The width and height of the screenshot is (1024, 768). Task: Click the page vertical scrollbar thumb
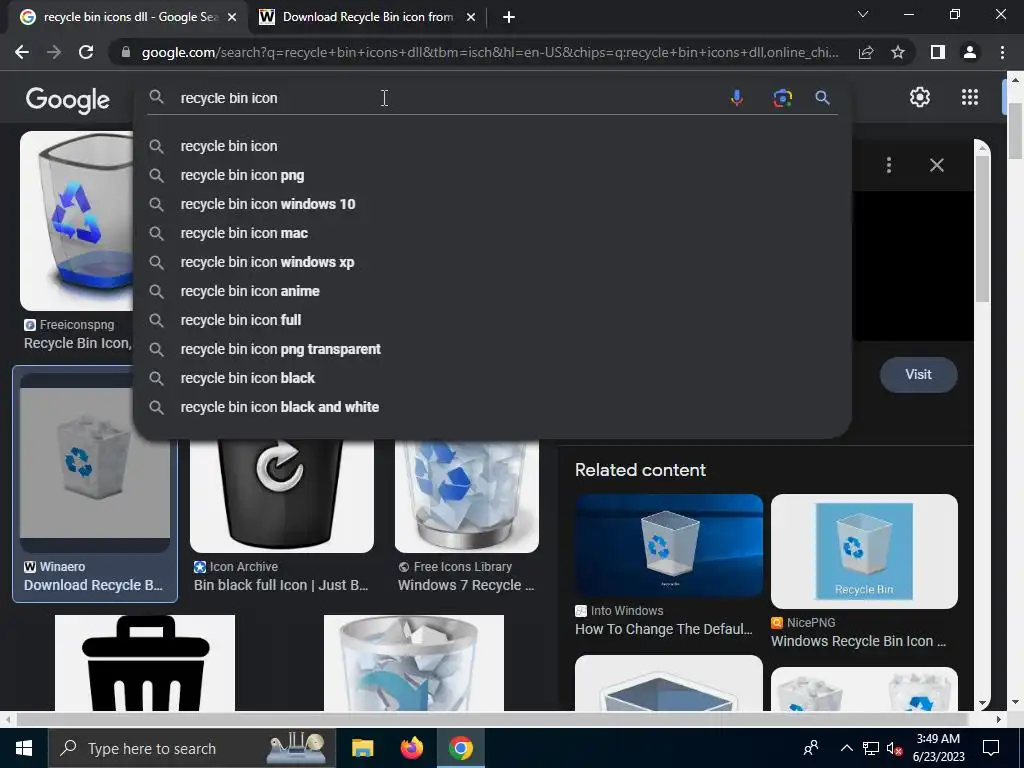point(1016,131)
